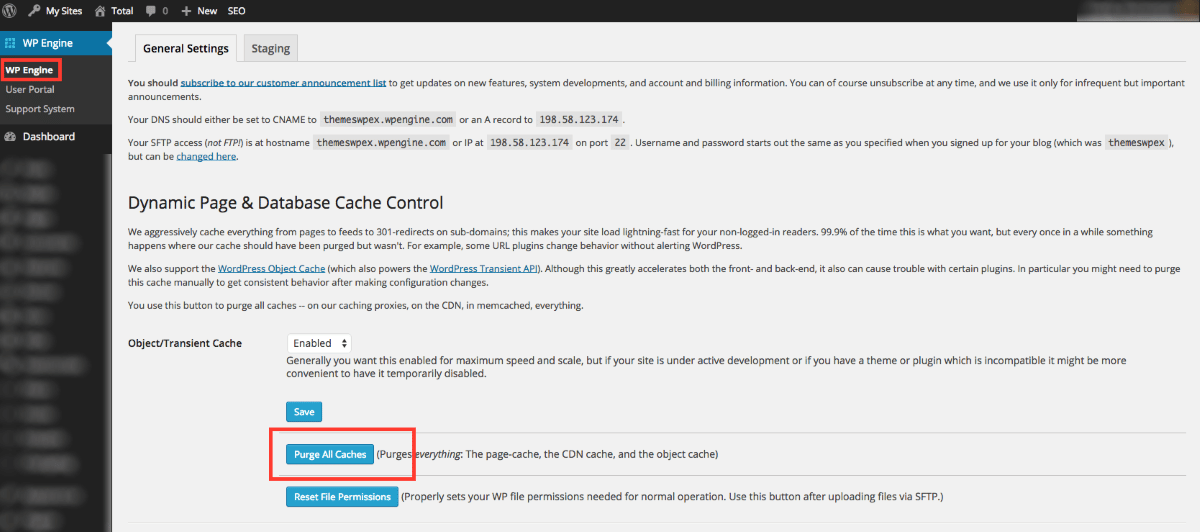
Task: Click the My Sites key icon
Action: click(34, 11)
